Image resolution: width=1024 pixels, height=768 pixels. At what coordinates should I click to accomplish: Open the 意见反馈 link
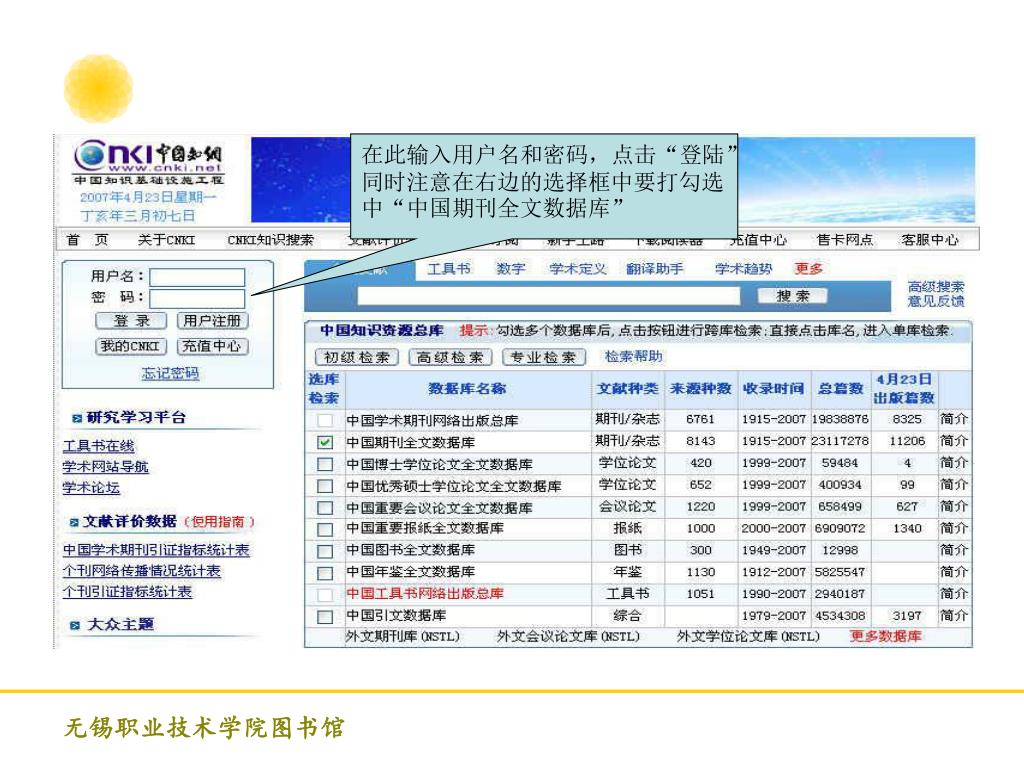coord(935,301)
